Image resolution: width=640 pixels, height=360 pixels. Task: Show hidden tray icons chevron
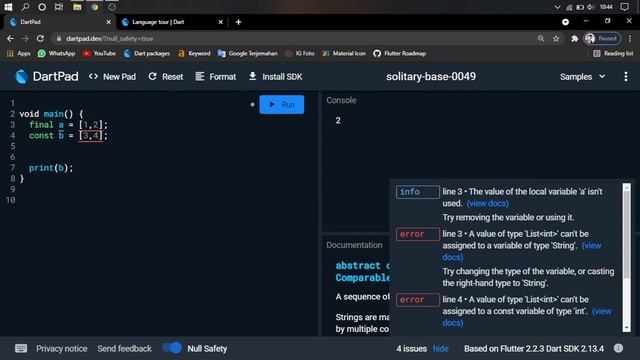click(558, 7)
